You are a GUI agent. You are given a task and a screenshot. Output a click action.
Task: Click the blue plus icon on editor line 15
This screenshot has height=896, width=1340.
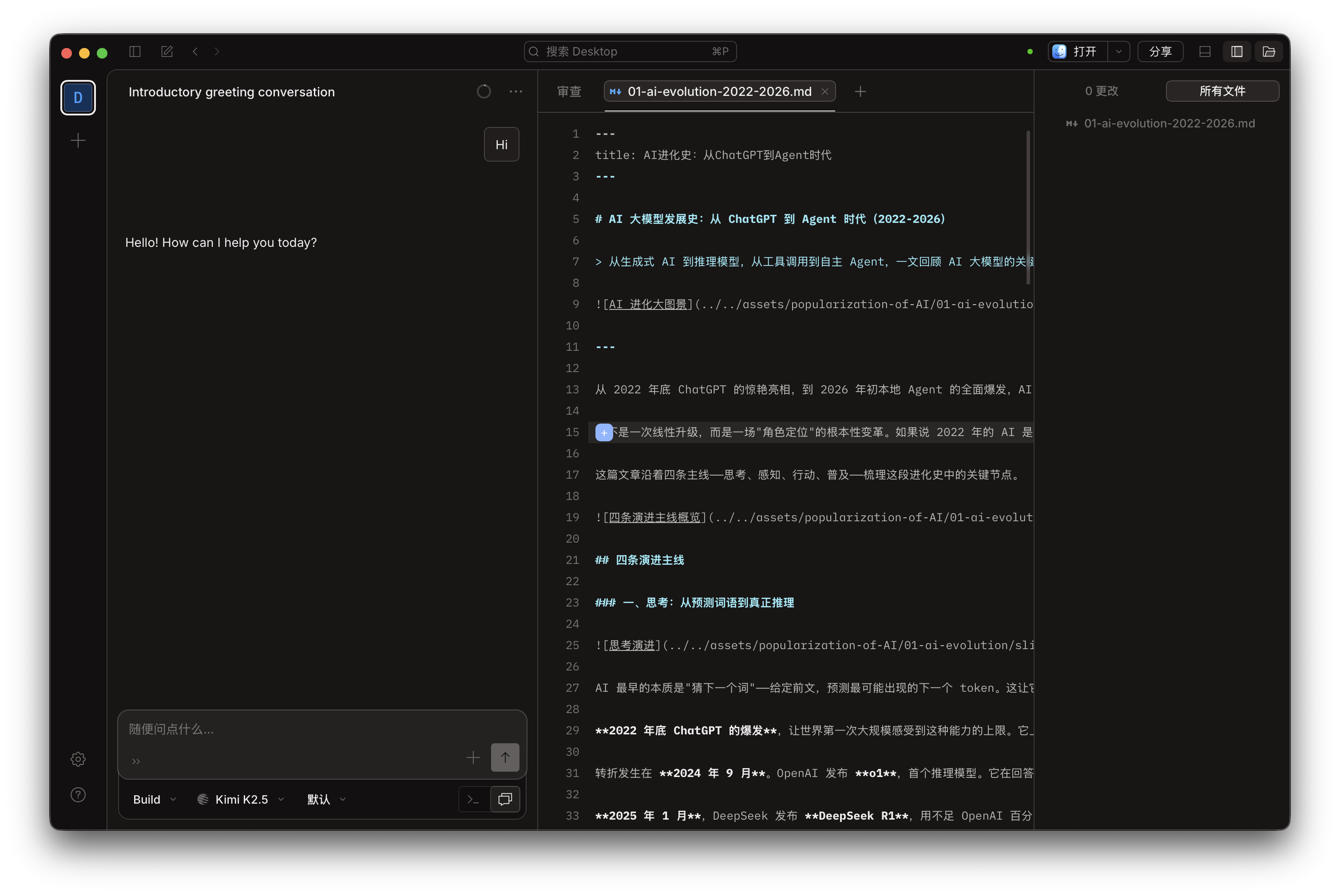(603, 432)
